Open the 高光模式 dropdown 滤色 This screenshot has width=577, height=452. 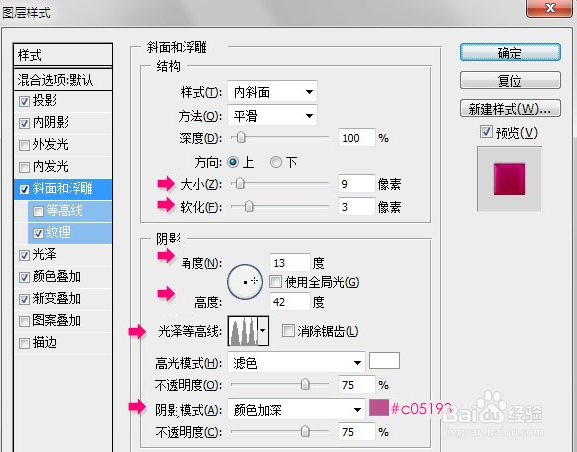(296, 363)
